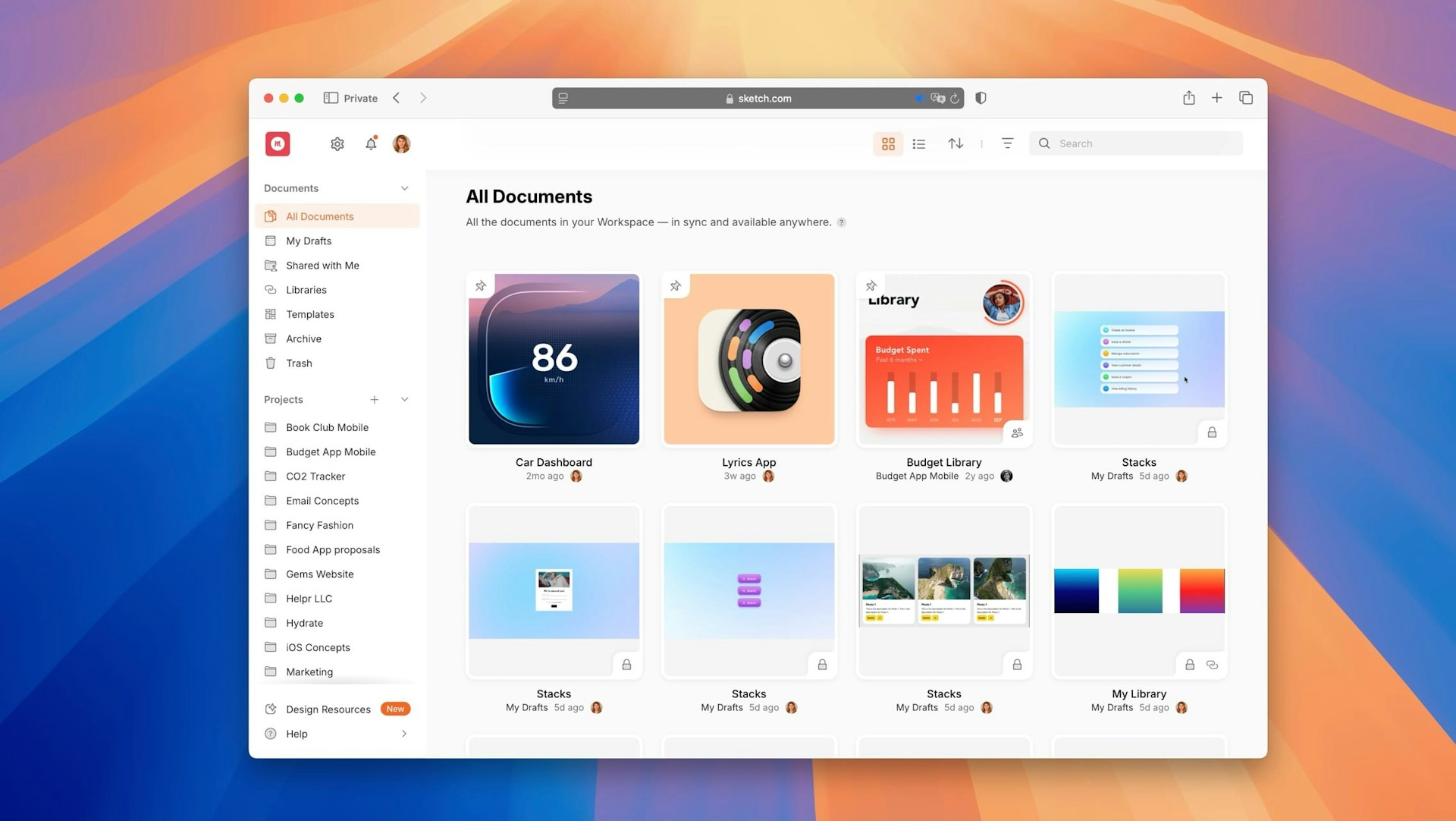Collapse the Documents section

[x=404, y=187]
